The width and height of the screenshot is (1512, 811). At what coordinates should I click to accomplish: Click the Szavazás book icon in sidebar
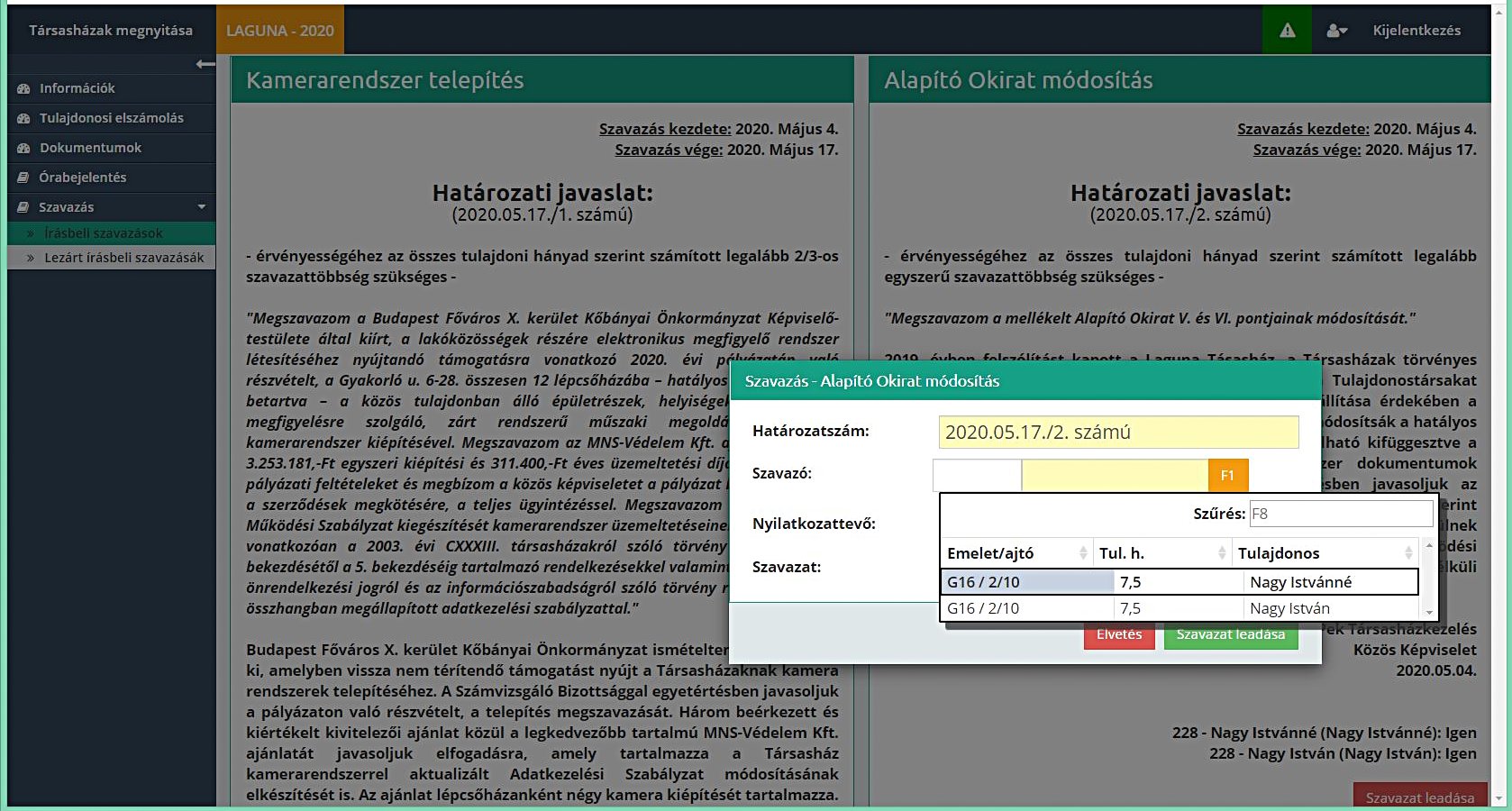pos(23,207)
